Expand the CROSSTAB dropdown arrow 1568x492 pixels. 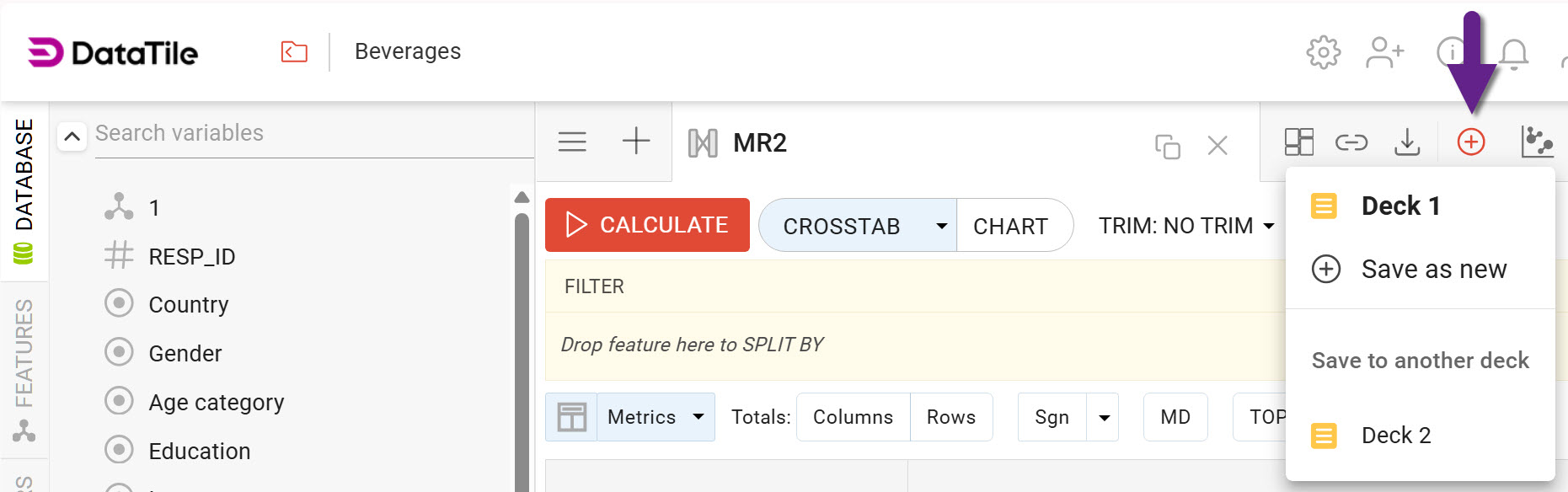tap(941, 226)
